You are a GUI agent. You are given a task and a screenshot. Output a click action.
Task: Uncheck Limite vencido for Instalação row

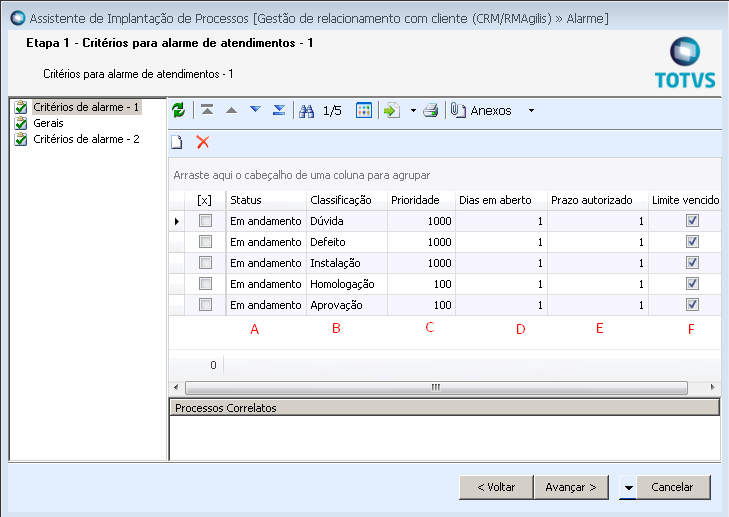tap(692, 263)
